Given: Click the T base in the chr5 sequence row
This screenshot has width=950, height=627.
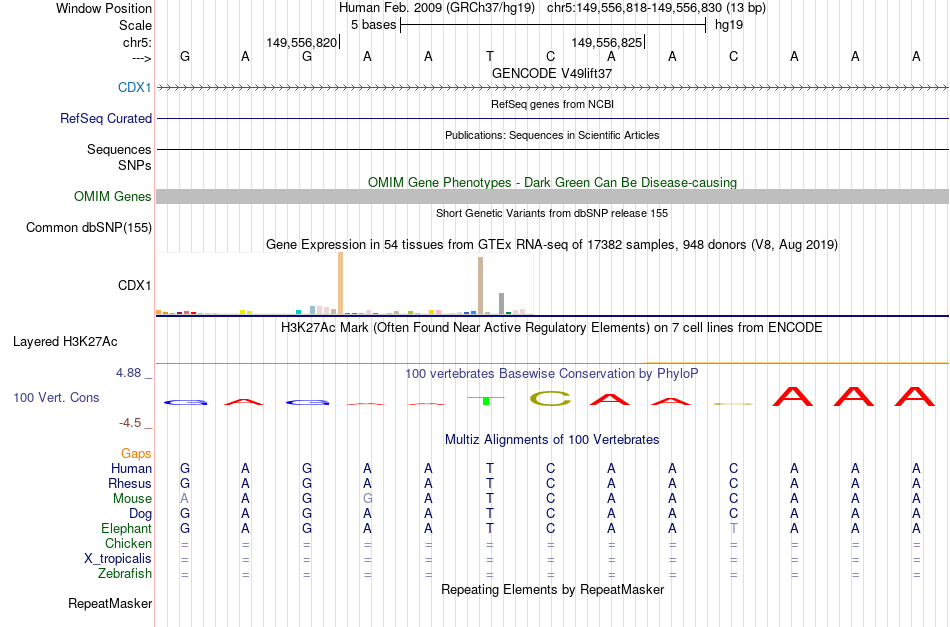Looking at the screenshot, I should pyautogui.click(x=490, y=57).
